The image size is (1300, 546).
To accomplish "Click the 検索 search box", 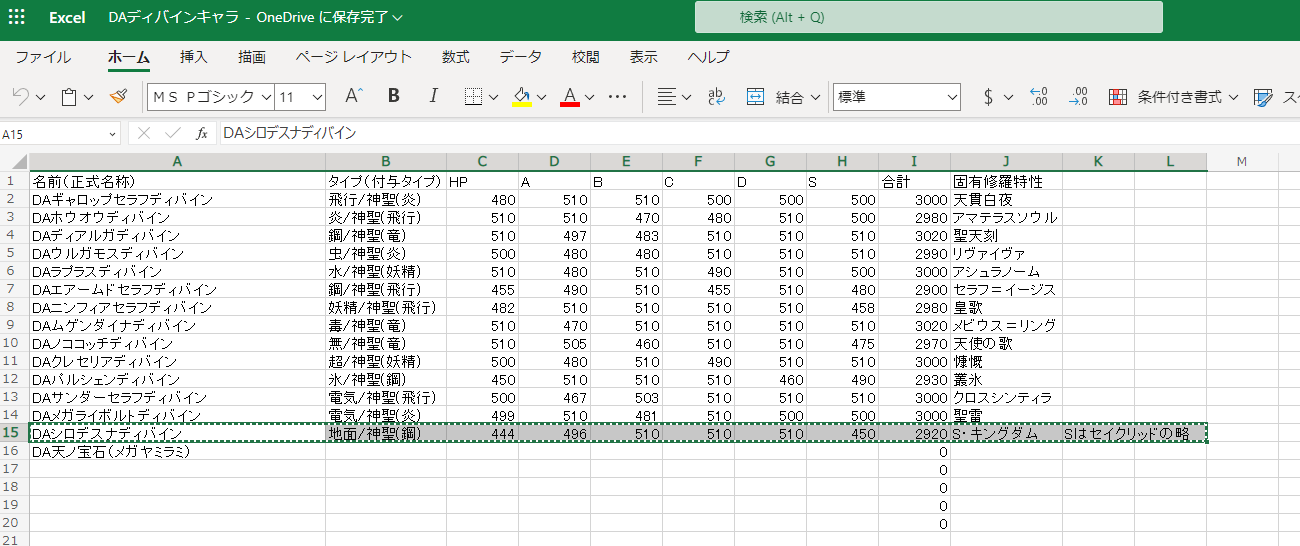I will pos(929,17).
